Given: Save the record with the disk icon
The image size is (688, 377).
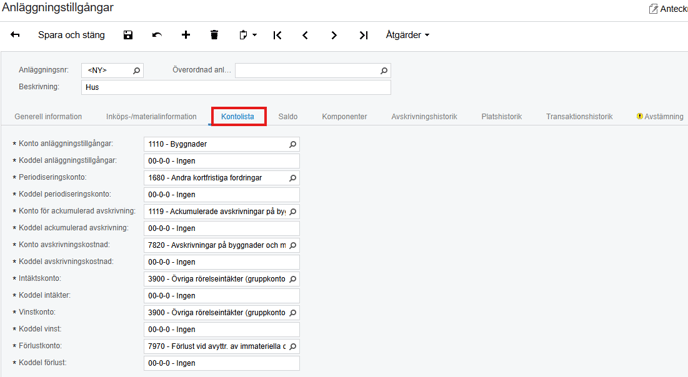Looking at the screenshot, I should tap(128, 35).
